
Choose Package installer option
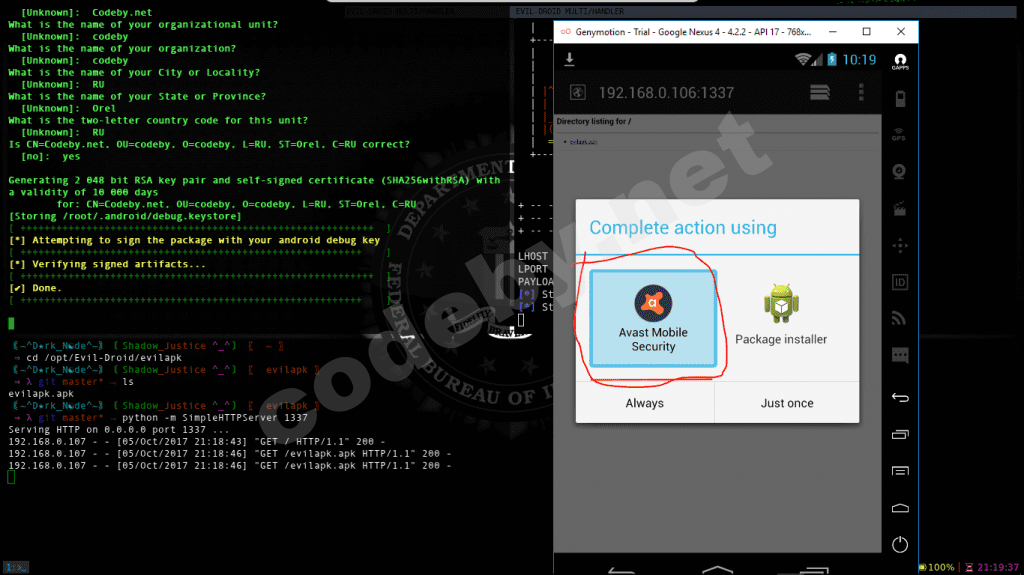click(x=781, y=315)
